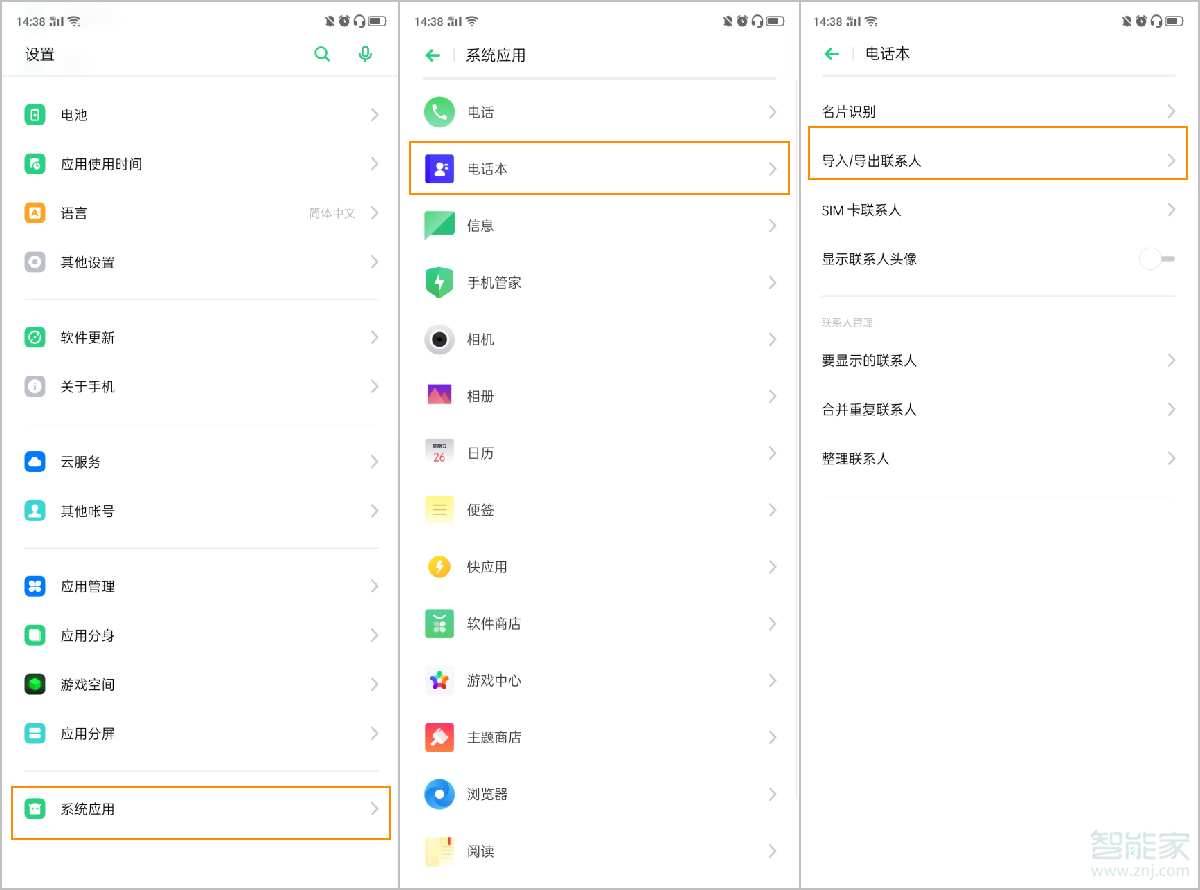Select the Camera (相机) icon
The width and height of the screenshot is (1200, 890).
(x=439, y=338)
